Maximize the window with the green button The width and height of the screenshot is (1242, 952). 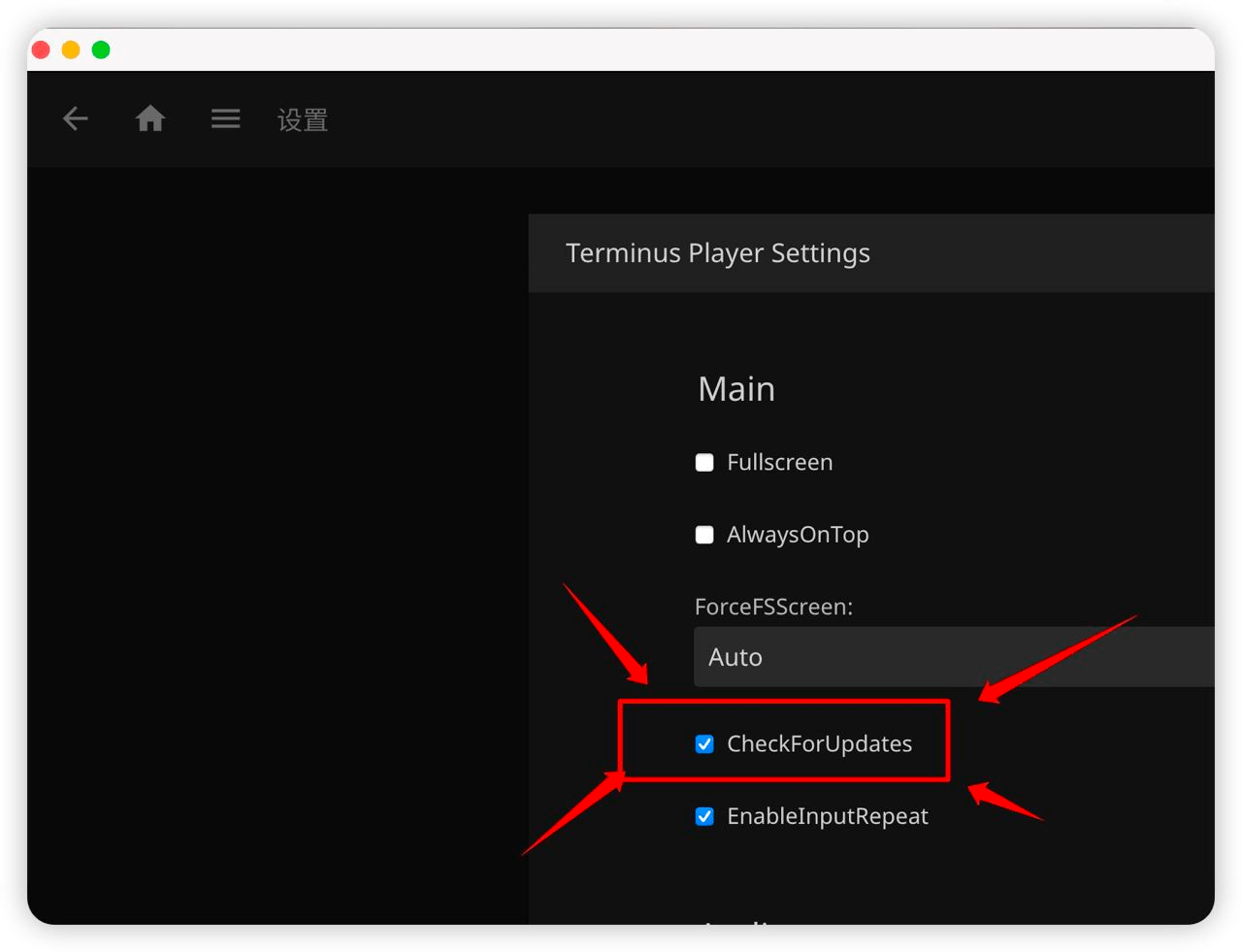101,49
